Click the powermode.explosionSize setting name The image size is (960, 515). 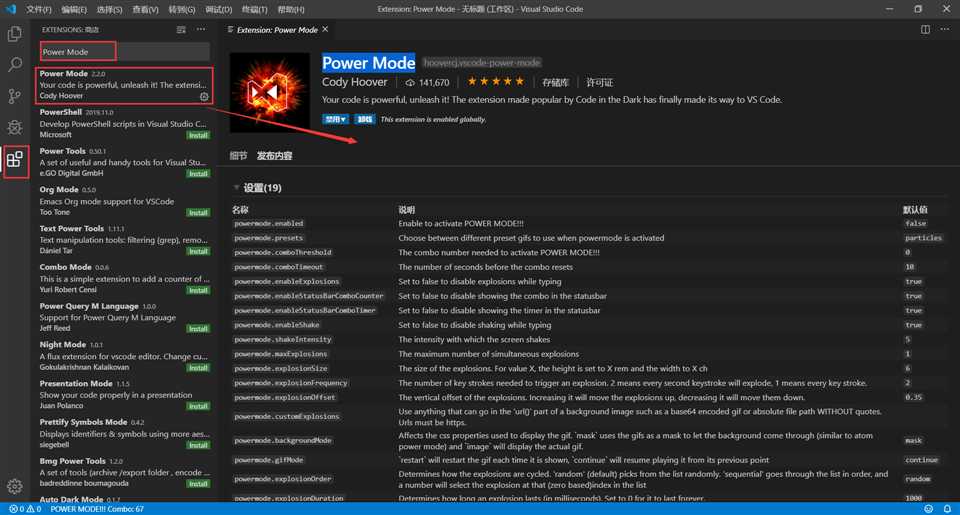[x=280, y=369]
